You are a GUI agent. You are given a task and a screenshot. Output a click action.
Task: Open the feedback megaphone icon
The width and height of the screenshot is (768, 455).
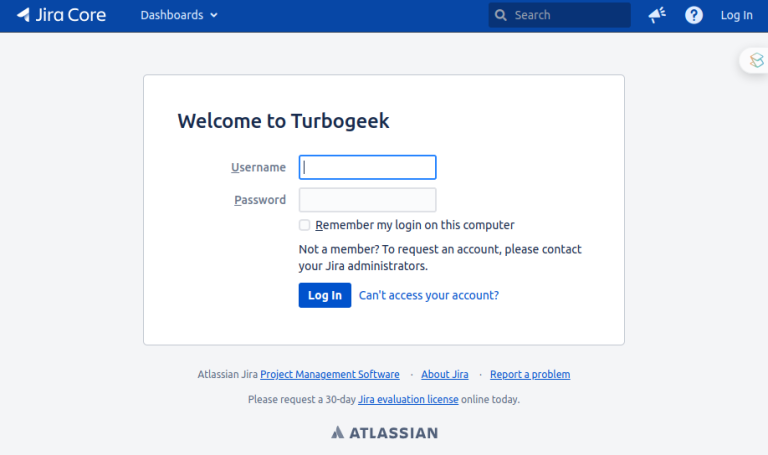(657, 15)
